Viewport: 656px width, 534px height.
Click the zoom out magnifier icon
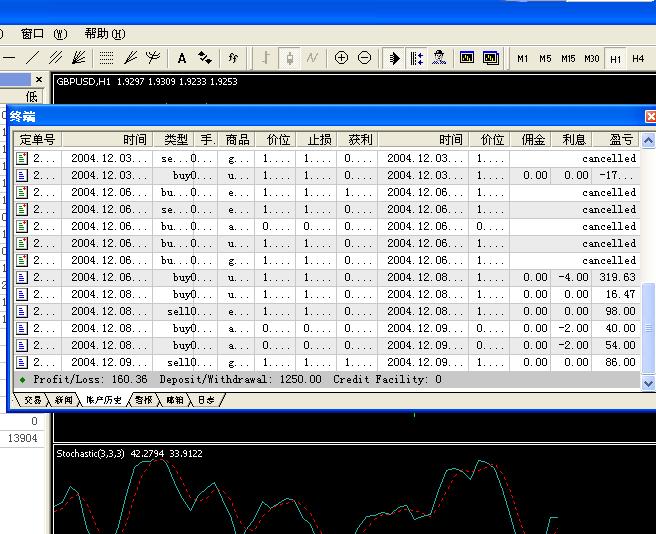click(364, 58)
